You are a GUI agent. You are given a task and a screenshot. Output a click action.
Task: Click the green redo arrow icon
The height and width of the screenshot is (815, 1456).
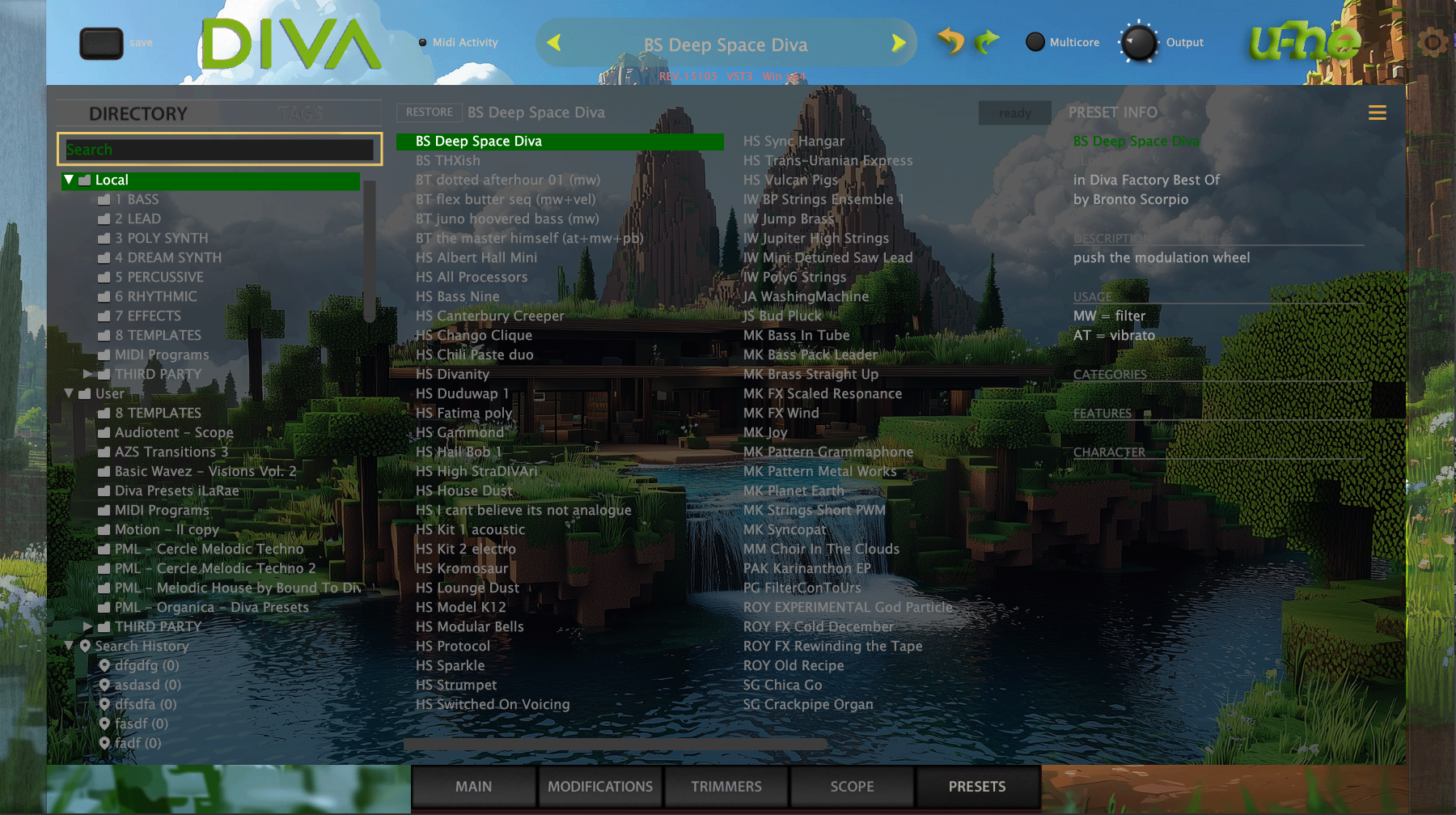click(x=987, y=41)
